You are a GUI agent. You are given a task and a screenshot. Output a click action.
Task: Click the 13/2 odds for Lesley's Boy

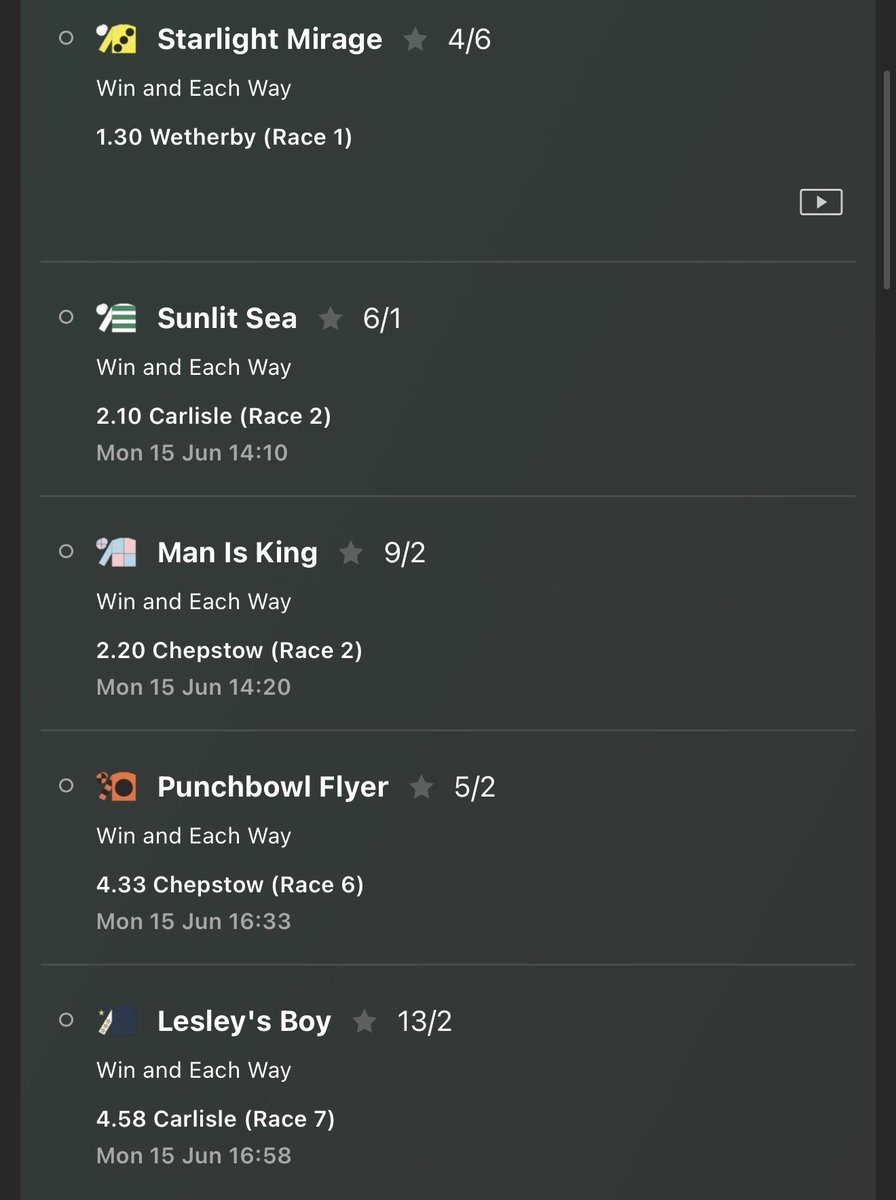coord(424,1022)
